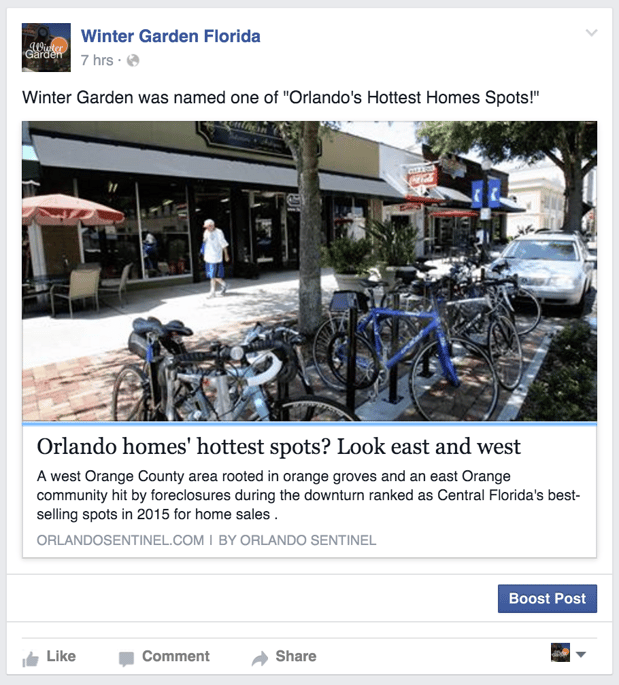Click the Comment speech bubble icon
The width and height of the screenshot is (619, 685).
pos(126,659)
